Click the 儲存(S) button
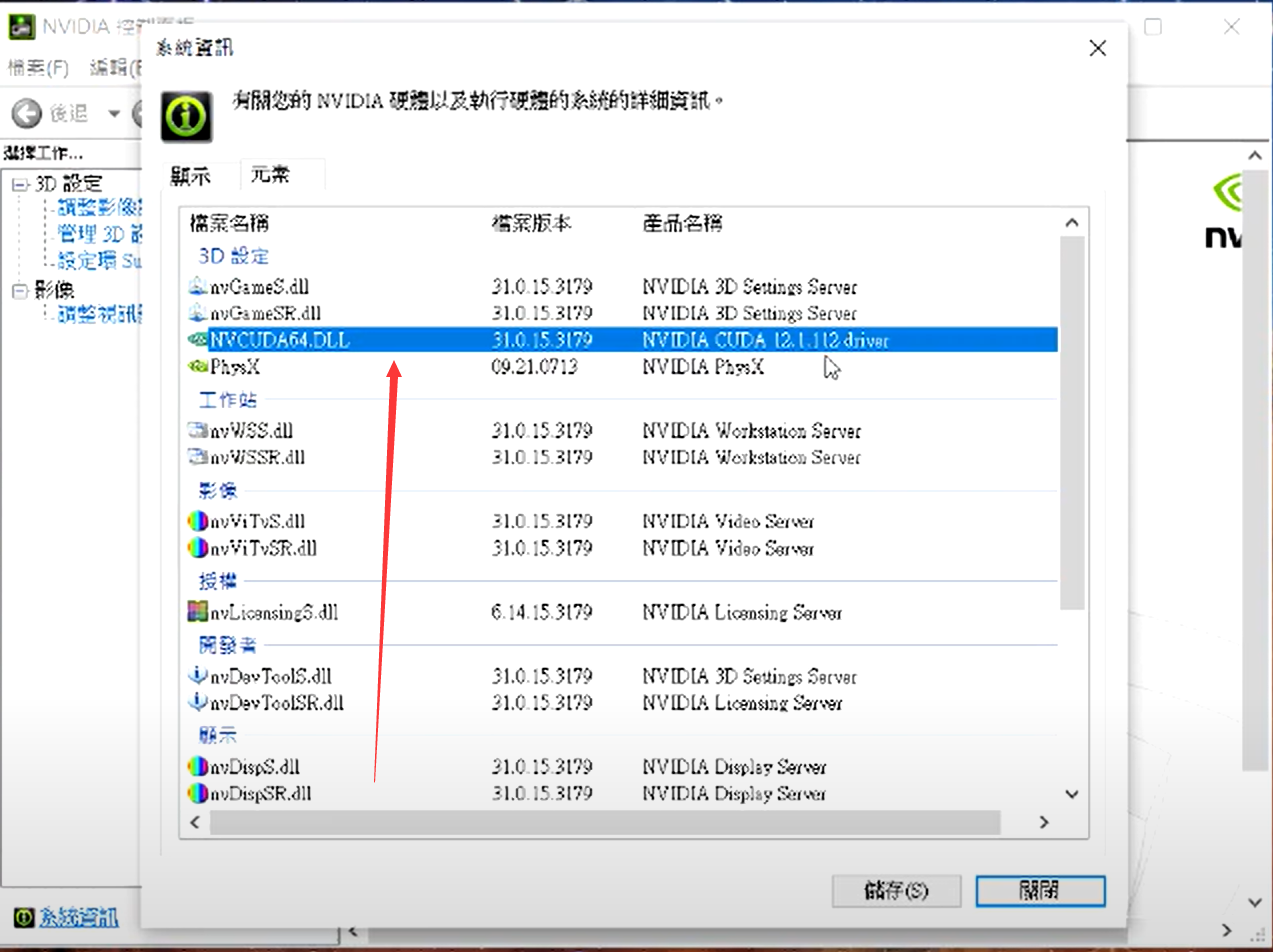Image resolution: width=1273 pixels, height=952 pixels. tap(896, 890)
